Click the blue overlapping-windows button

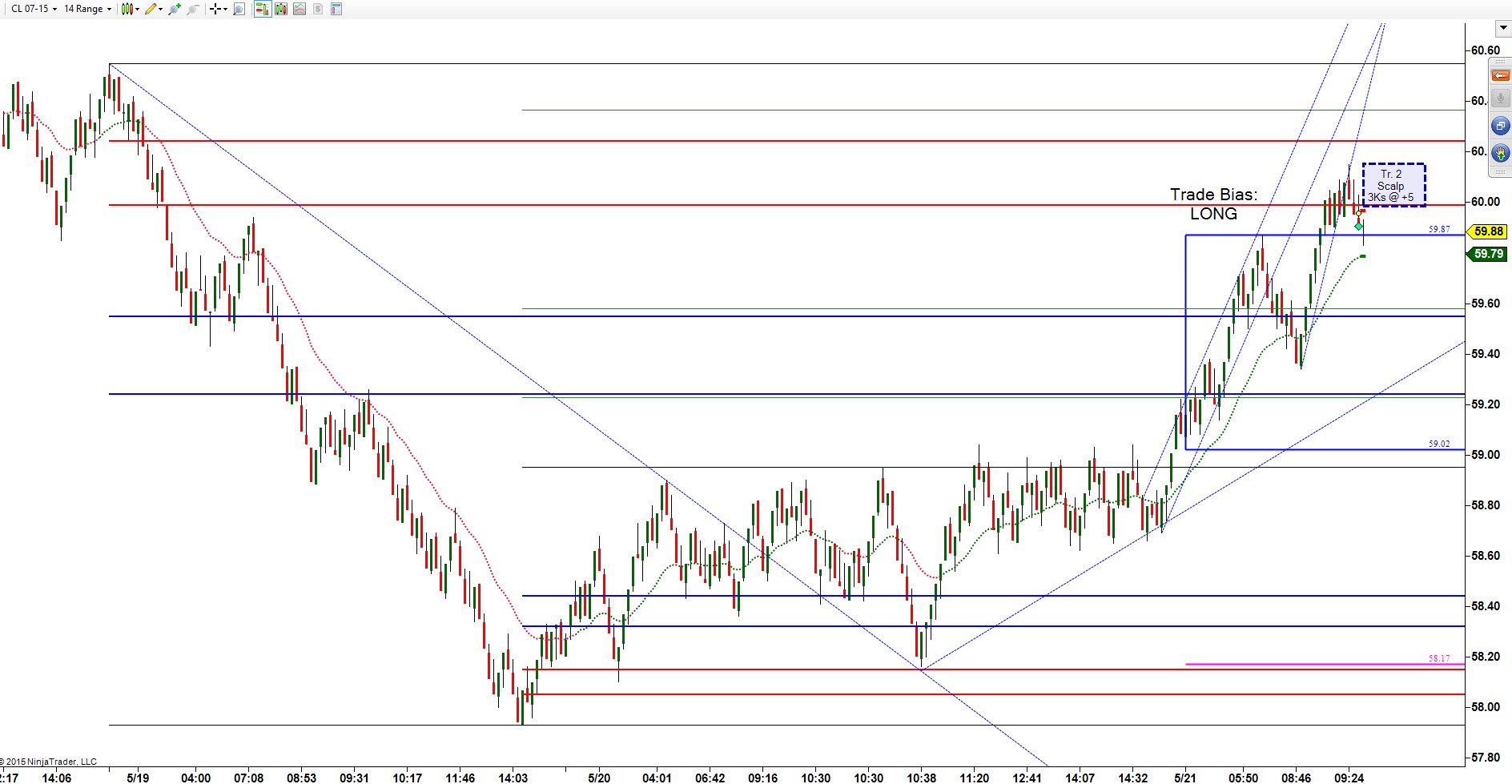1500,126
